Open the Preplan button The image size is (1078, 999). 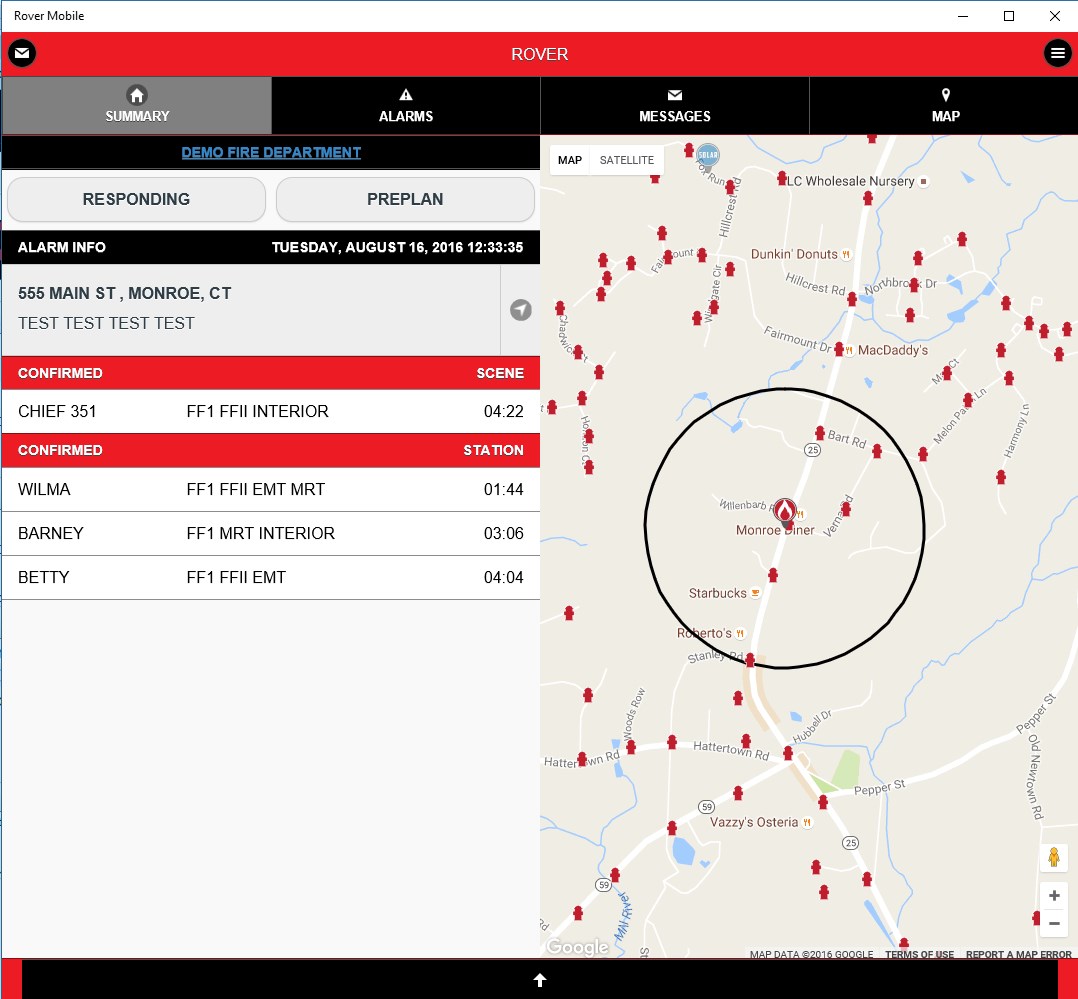point(405,199)
